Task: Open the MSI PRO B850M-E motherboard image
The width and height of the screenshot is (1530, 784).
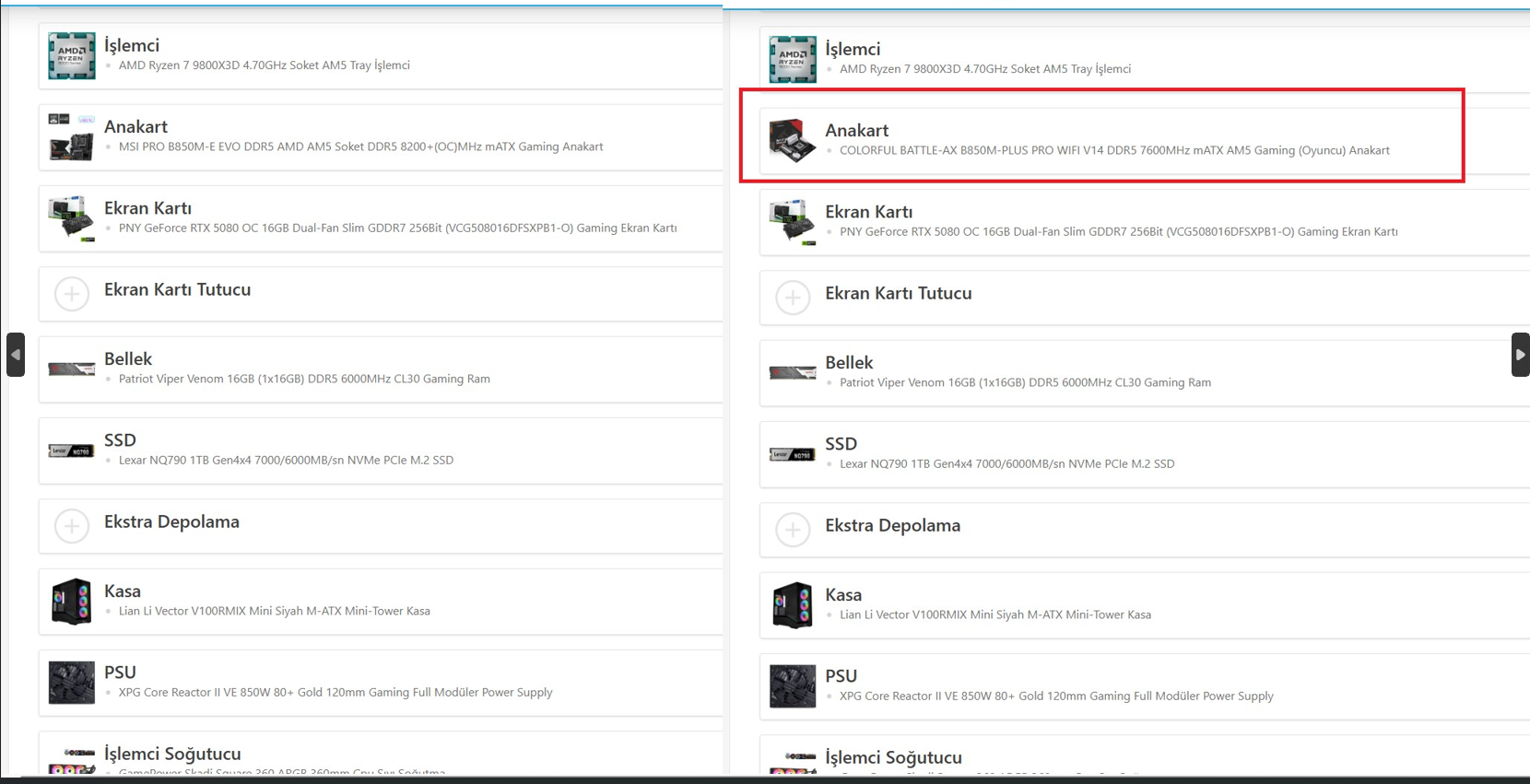Action: tap(72, 137)
